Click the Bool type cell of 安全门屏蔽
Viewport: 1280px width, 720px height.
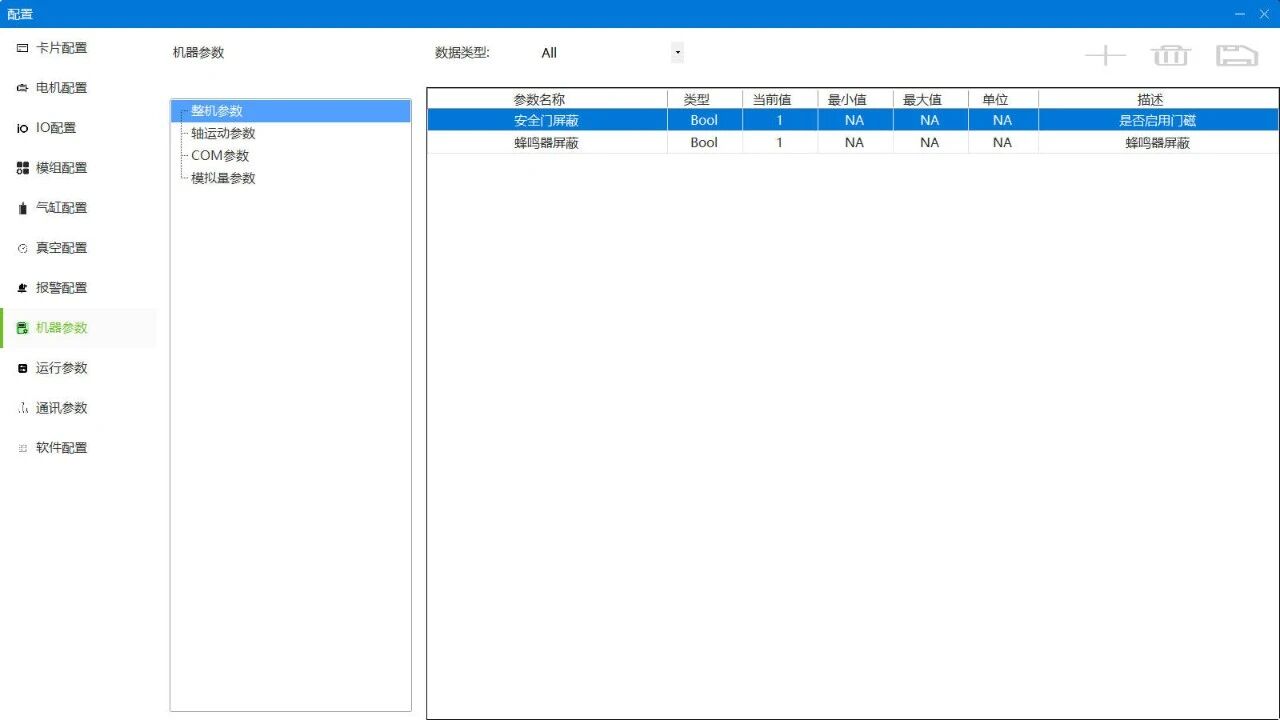pos(705,120)
